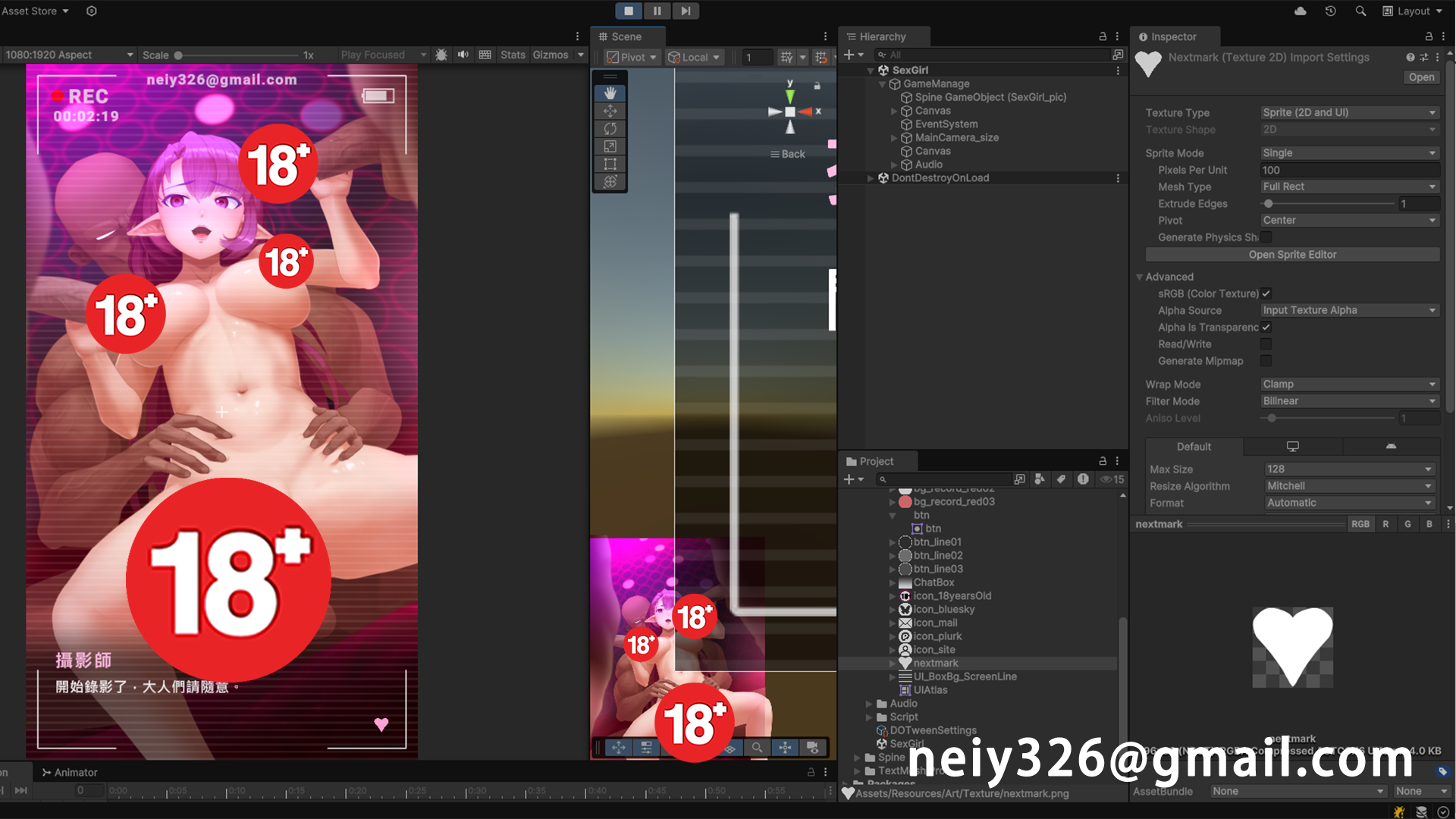Open the Texture Type dropdown
The height and width of the screenshot is (819, 1456).
[1349, 112]
